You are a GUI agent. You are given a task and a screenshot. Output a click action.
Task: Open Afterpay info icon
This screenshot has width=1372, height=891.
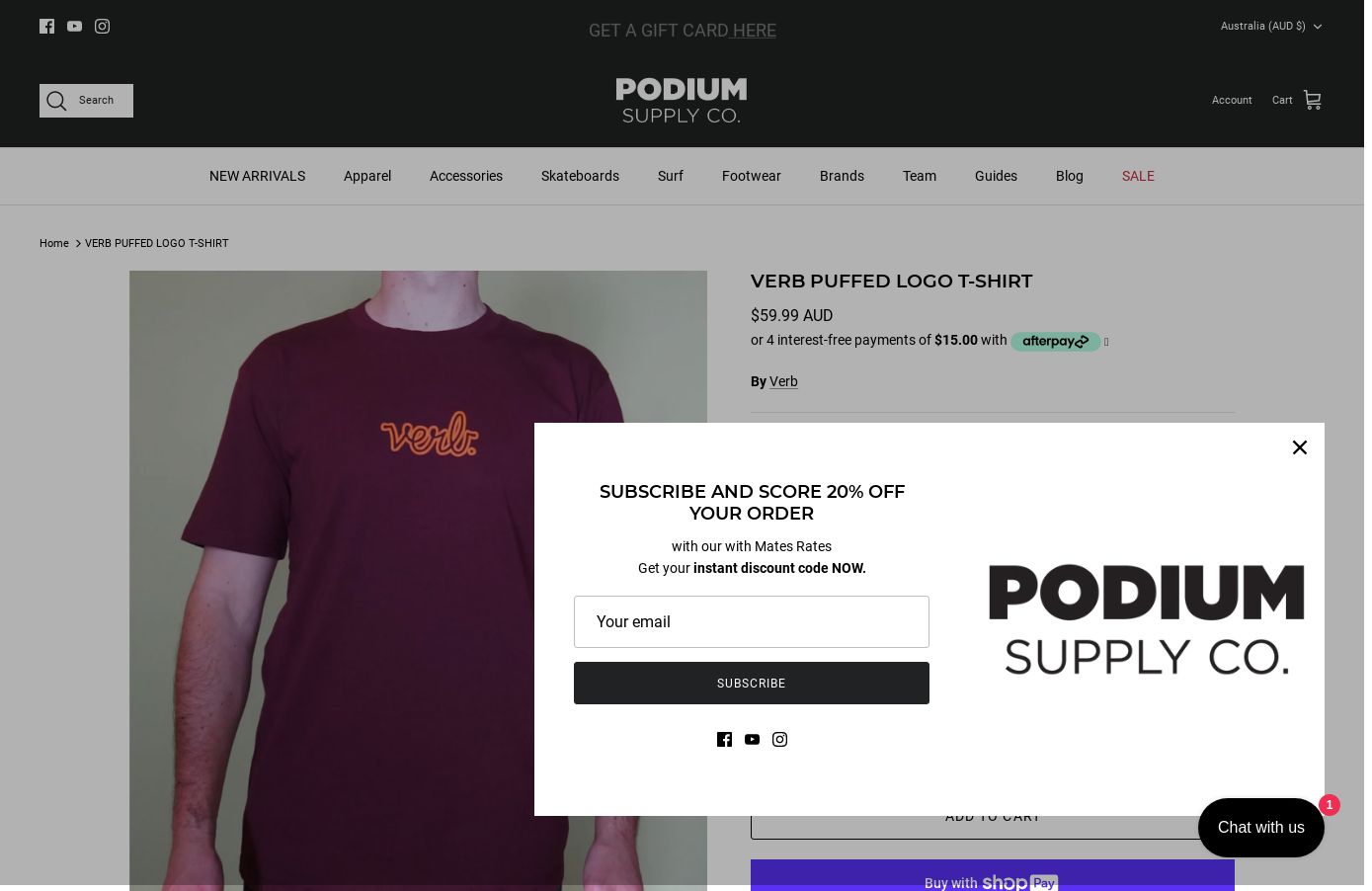point(1106,342)
